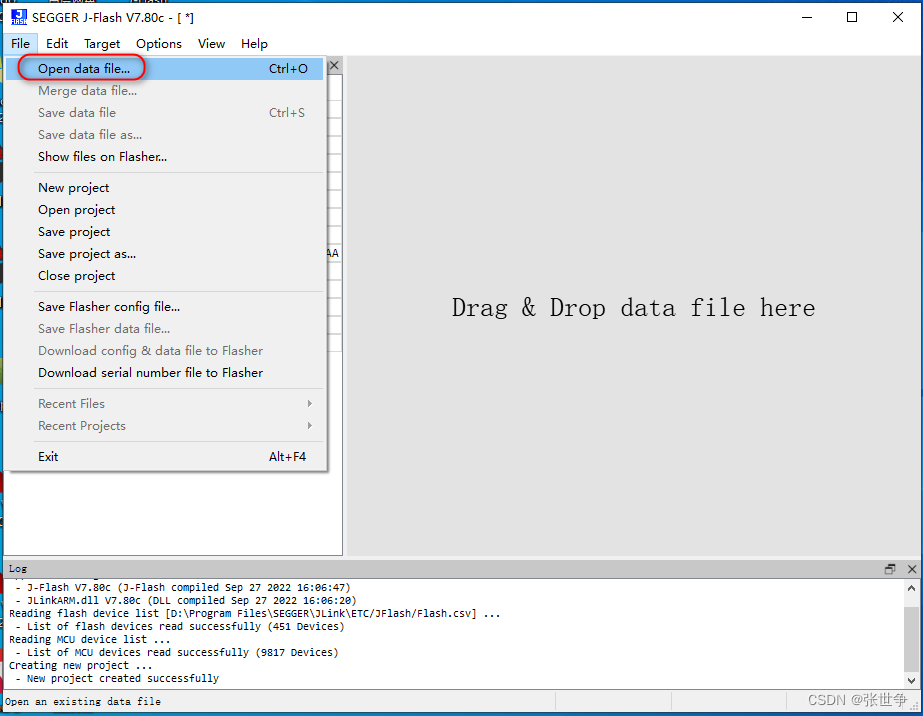This screenshot has height=716, width=923.
Task: Open the Options menu
Action: [x=159, y=44]
